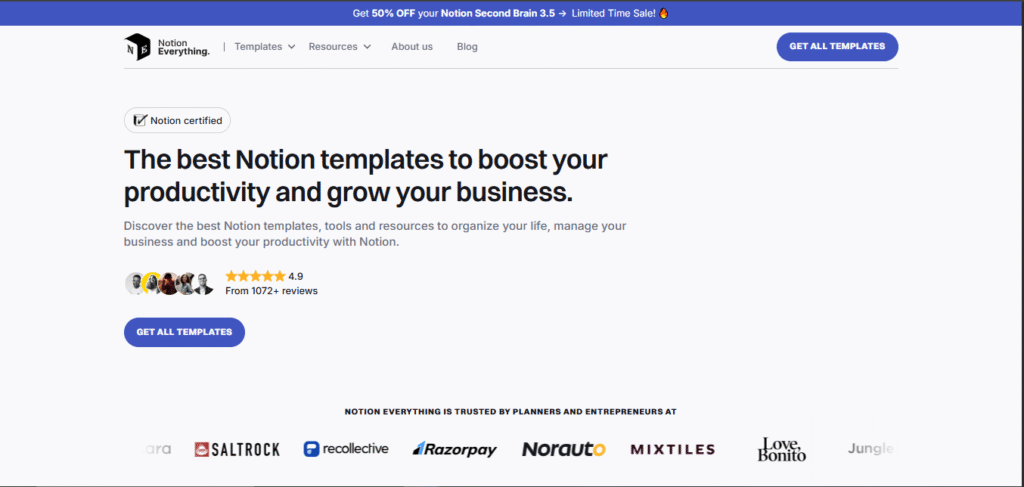Click the Mixtiles brand logo

pos(672,450)
